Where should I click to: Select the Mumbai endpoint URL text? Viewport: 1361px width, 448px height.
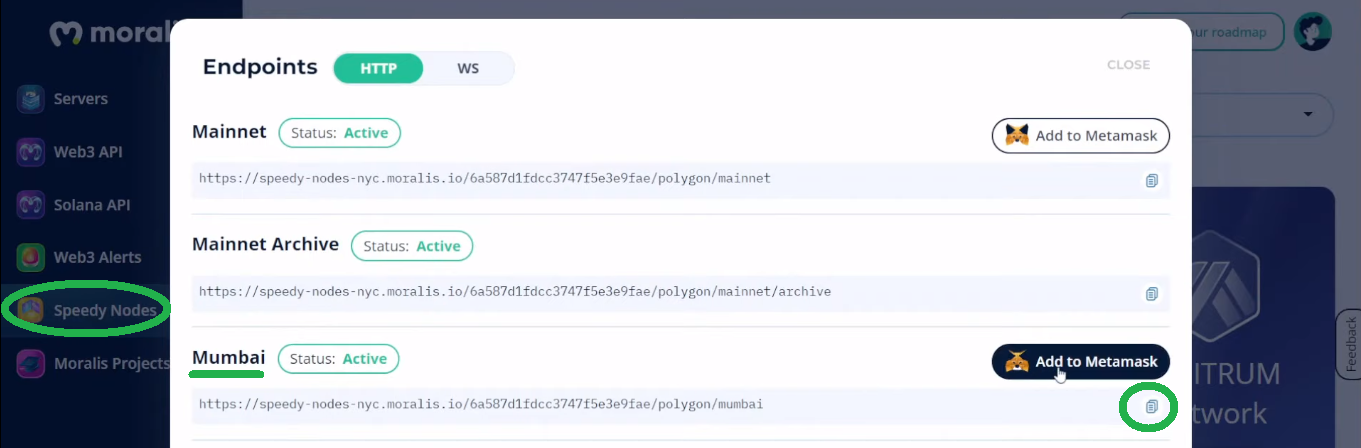coord(481,405)
